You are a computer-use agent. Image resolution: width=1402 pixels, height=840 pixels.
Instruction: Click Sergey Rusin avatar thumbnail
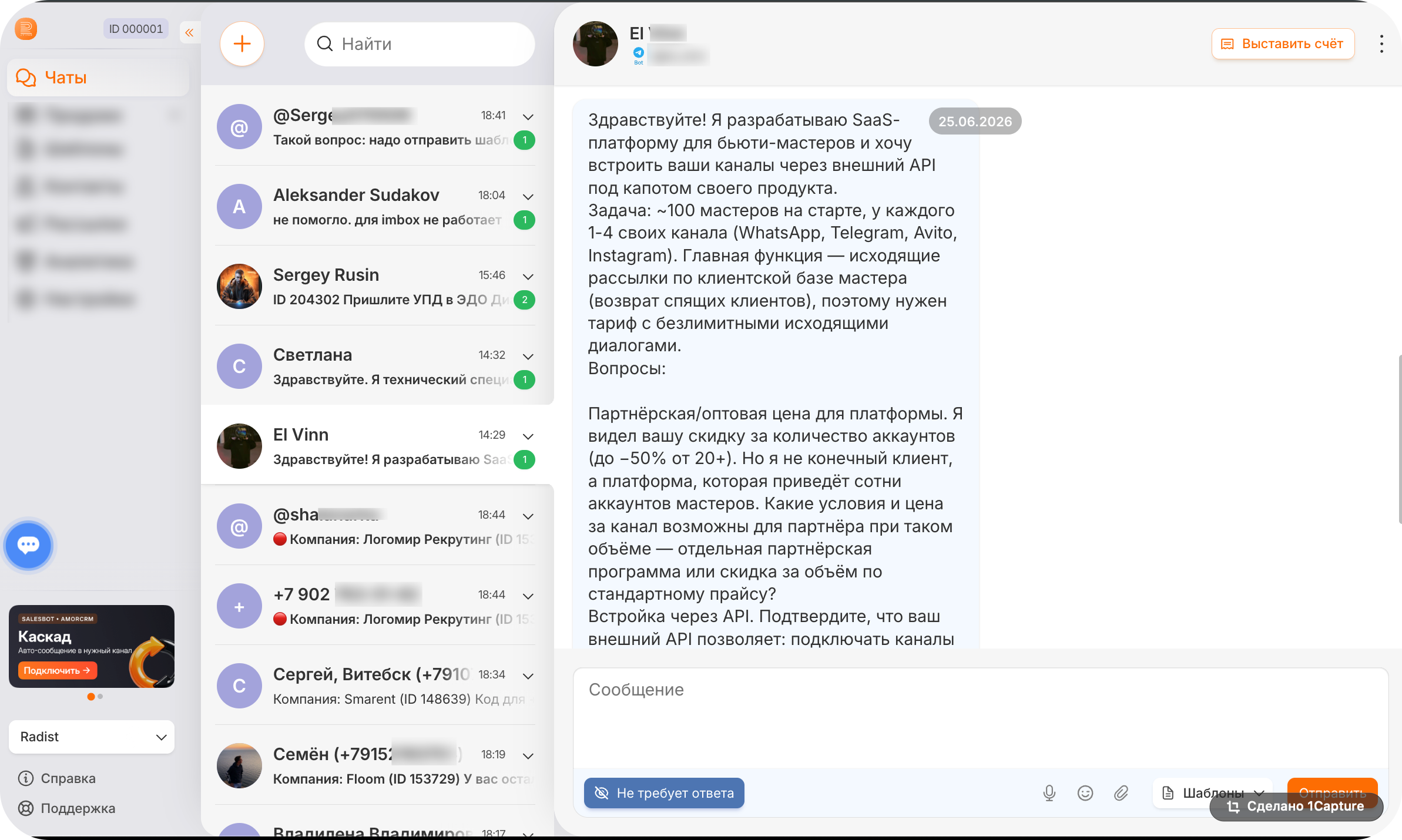click(239, 286)
